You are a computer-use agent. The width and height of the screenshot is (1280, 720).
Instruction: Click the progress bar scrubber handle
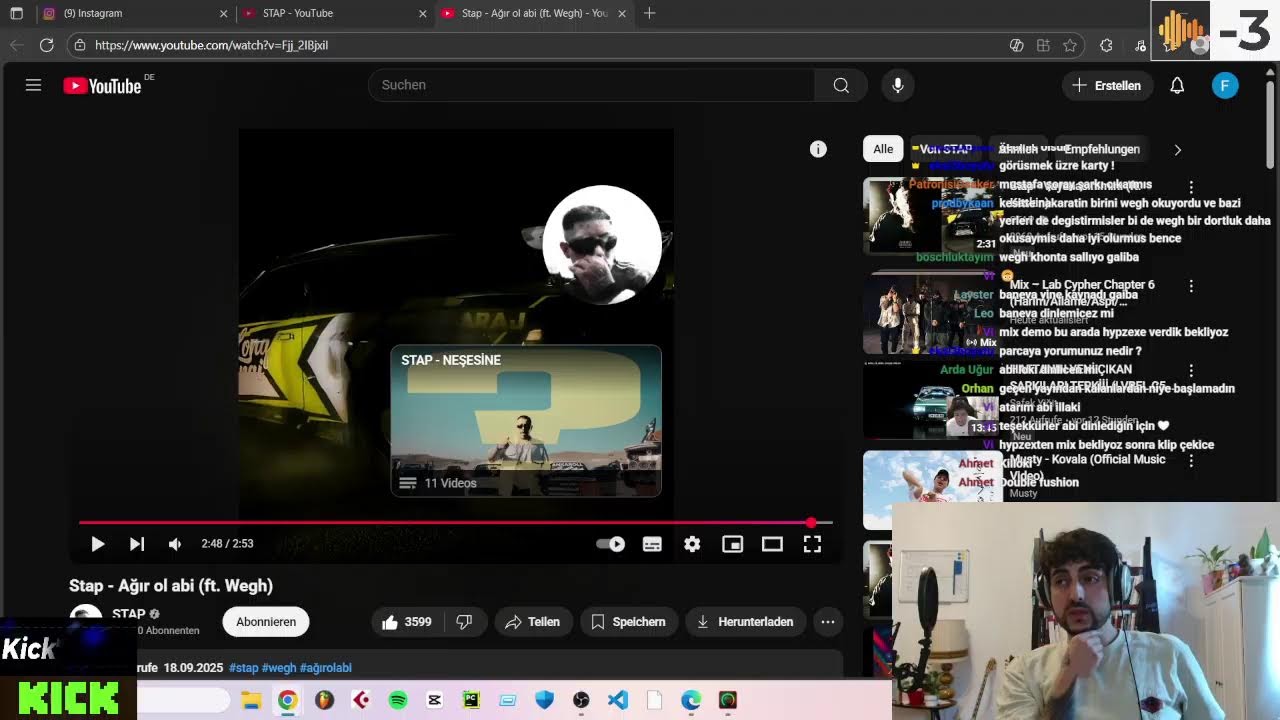click(x=811, y=522)
